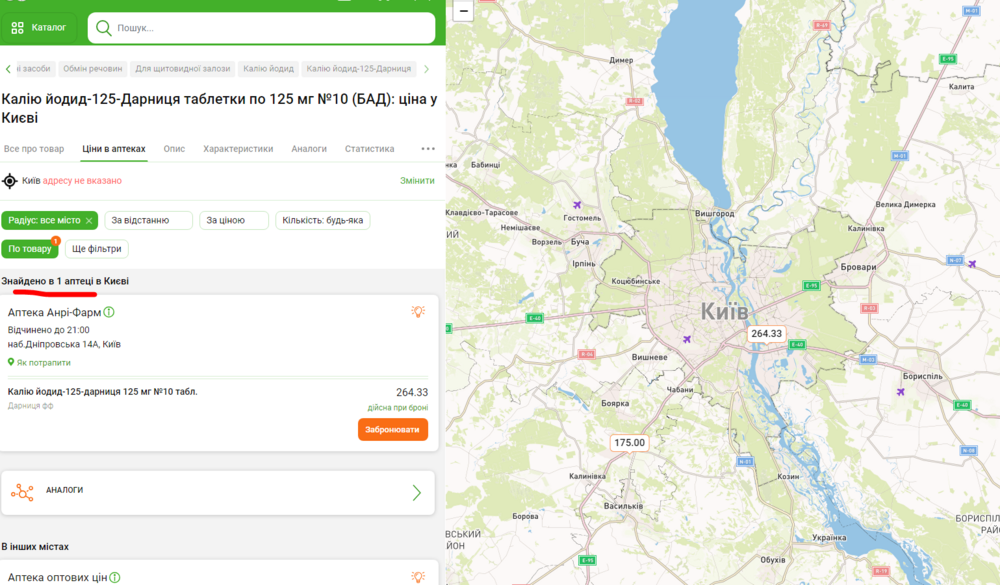Open the Калію йодид breadcrumb
Image resolution: width=1000 pixels, height=585 pixels.
pyautogui.click(x=268, y=69)
